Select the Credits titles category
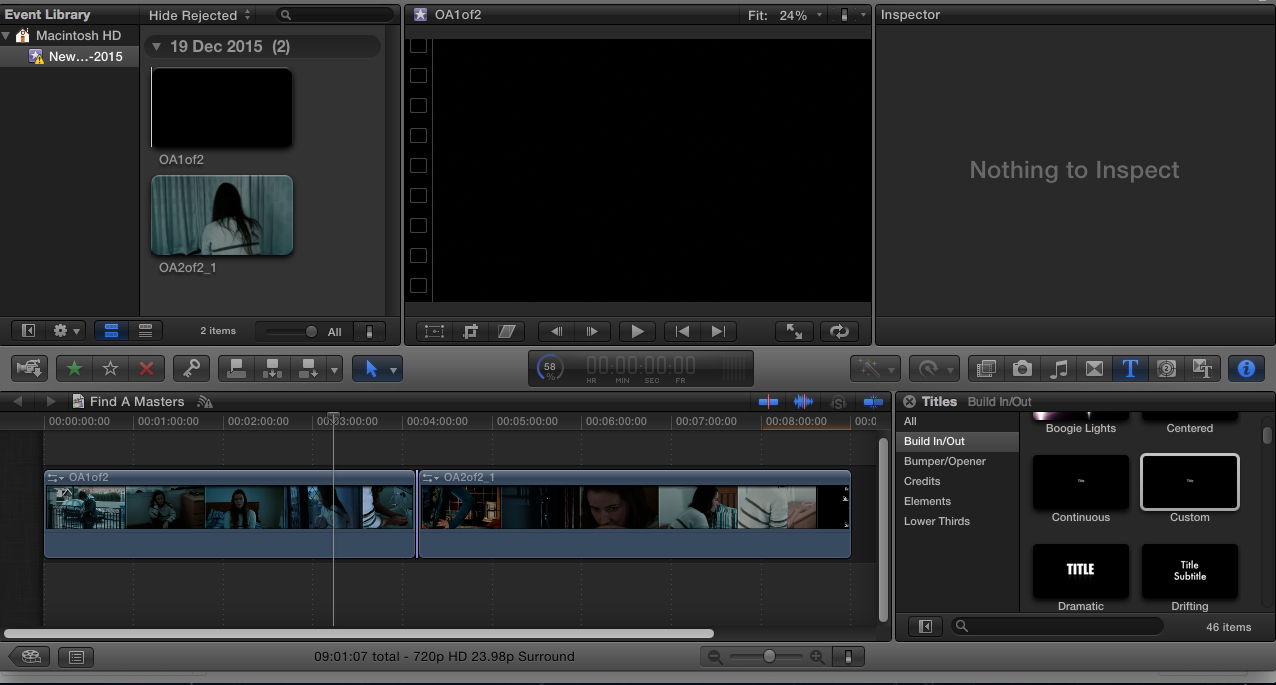 pyautogui.click(x=922, y=481)
